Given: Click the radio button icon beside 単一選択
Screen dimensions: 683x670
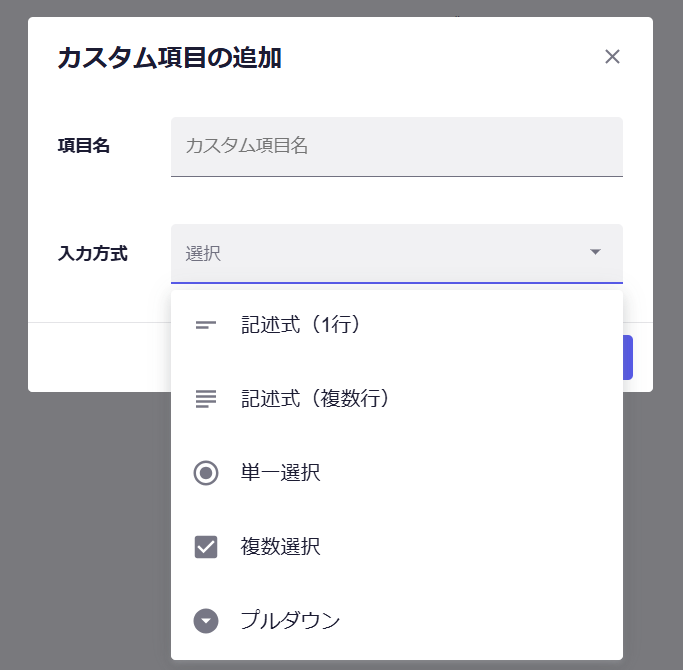Looking at the screenshot, I should [205, 473].
